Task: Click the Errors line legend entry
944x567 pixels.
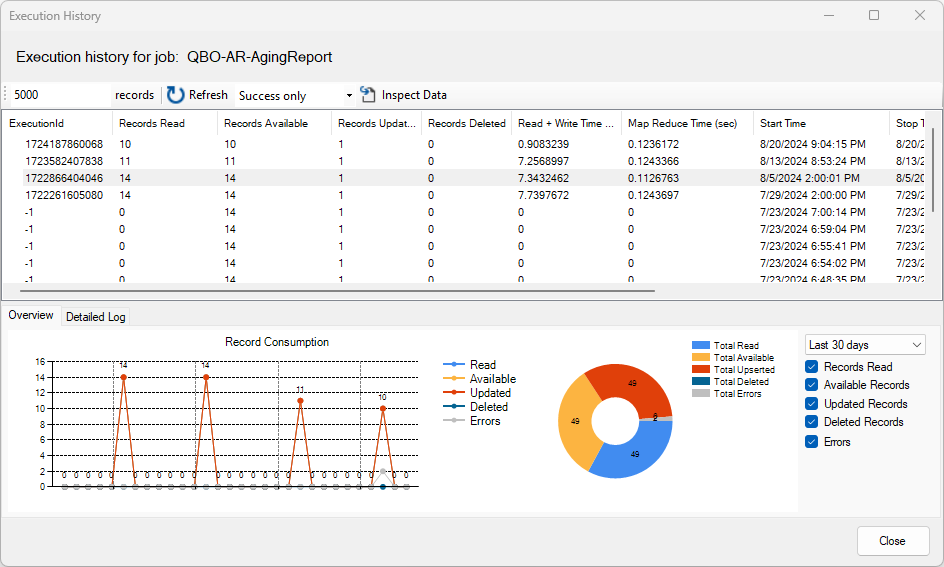Action: pyautogui.click(x=471, y=421)
